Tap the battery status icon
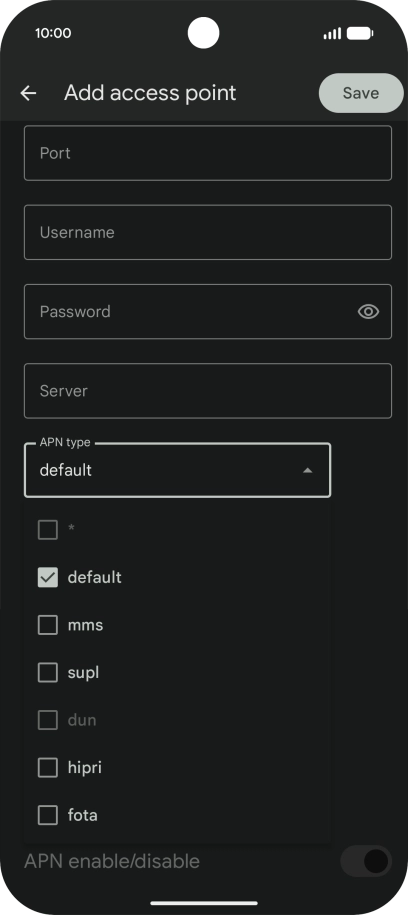The image size is (408, 915). click(x=360, y=33)
